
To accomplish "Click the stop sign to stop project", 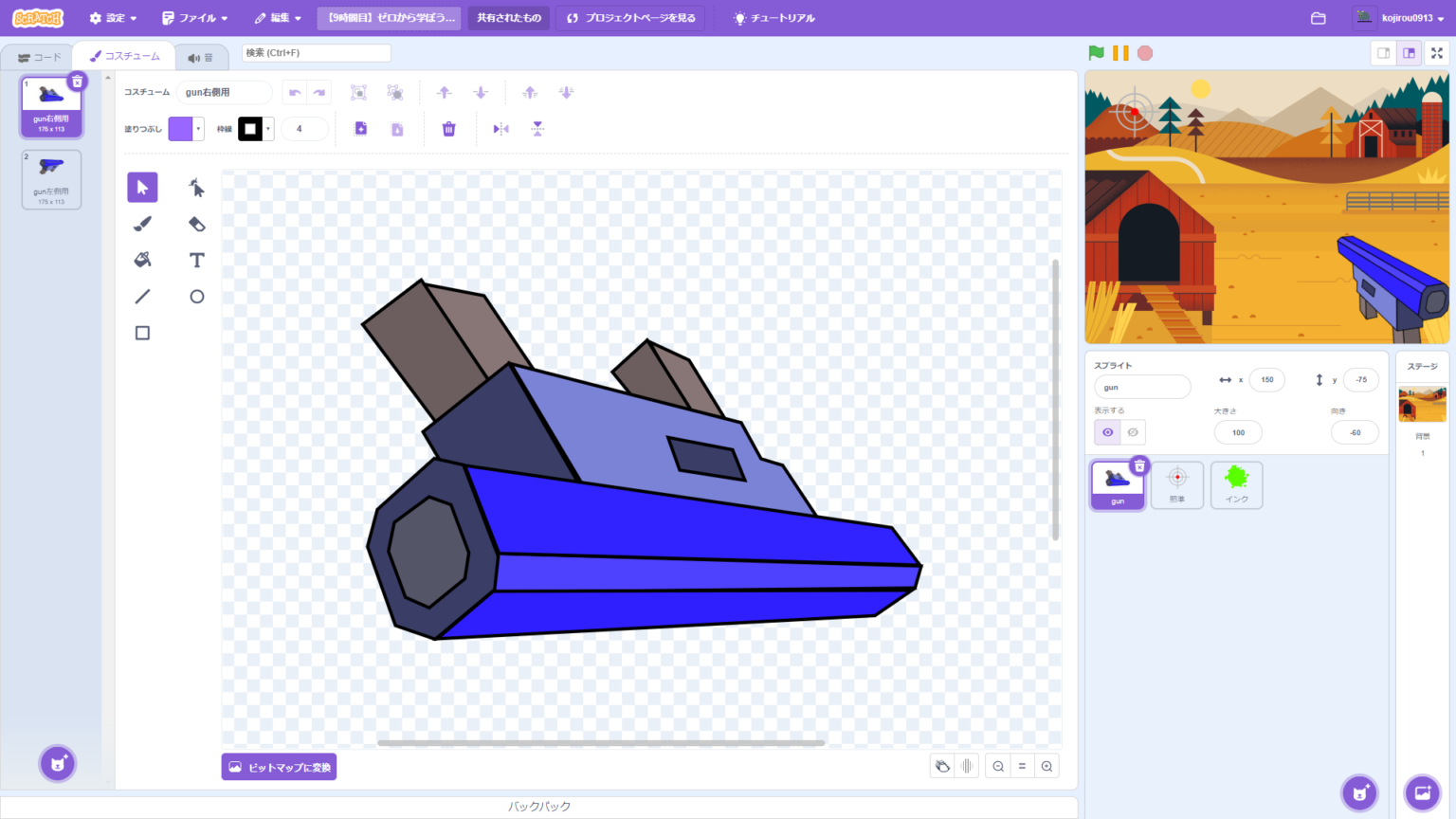I will click(1144, 53).
